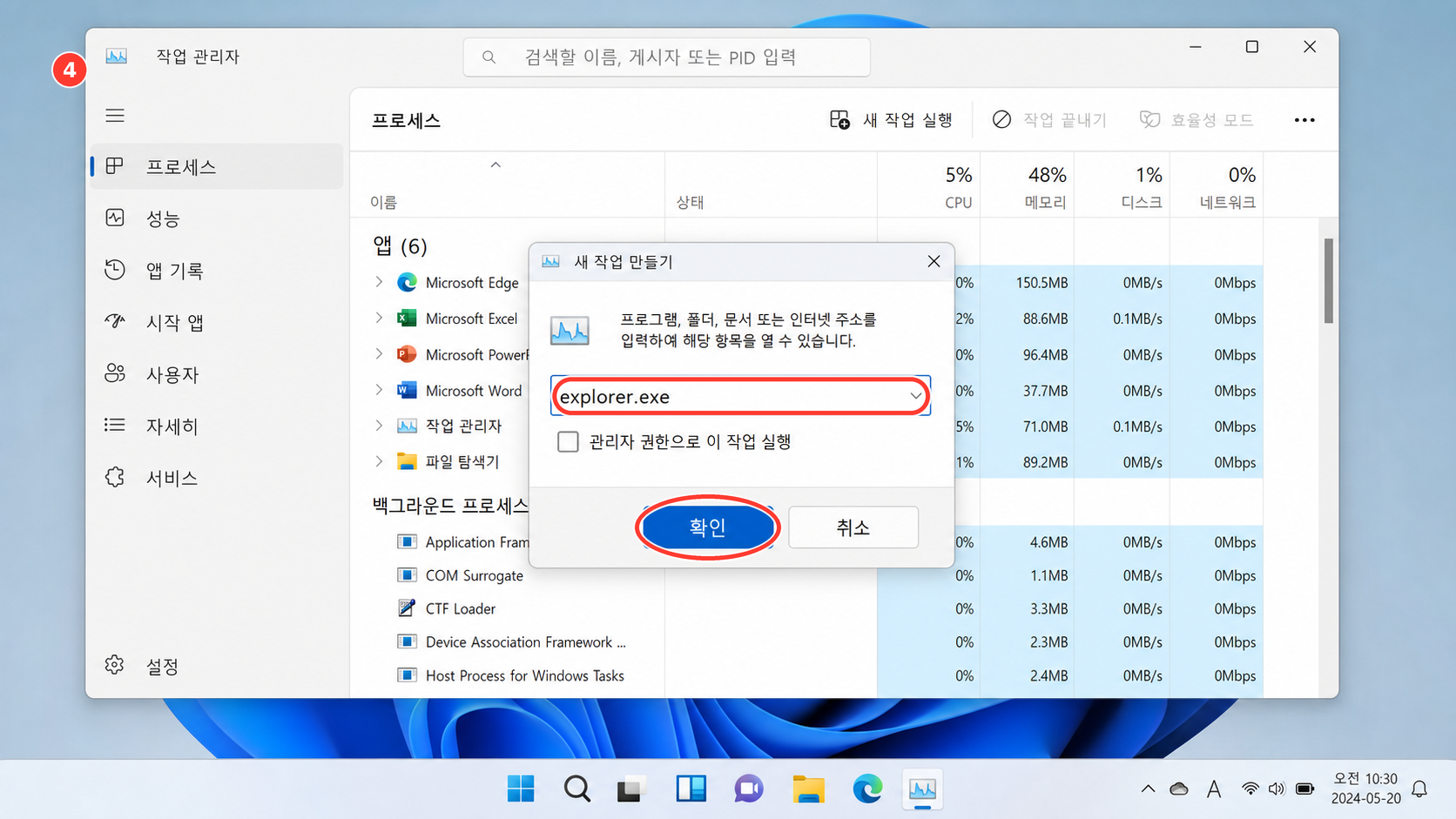Sort by 메모리 column header
Viewport: 1456px width, 819px height.
pyautogui.click(x=1027, y=185)
